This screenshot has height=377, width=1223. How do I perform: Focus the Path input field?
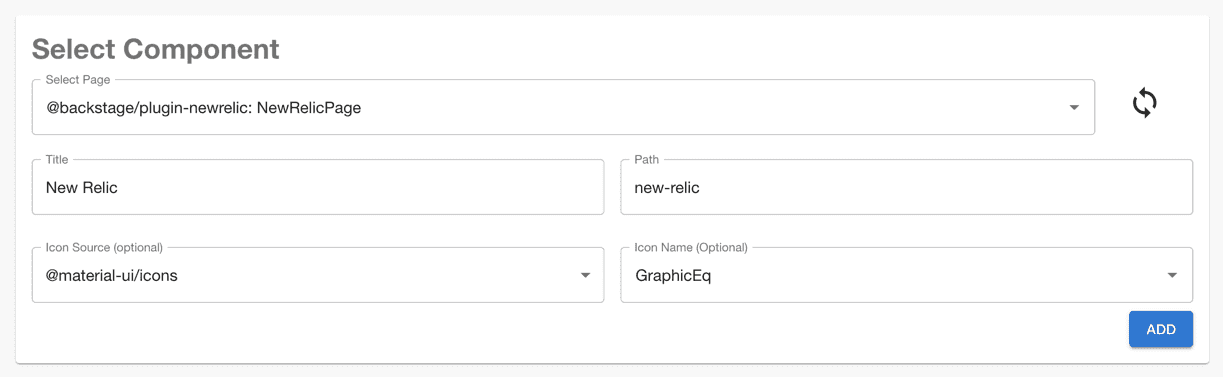(907, 187)
